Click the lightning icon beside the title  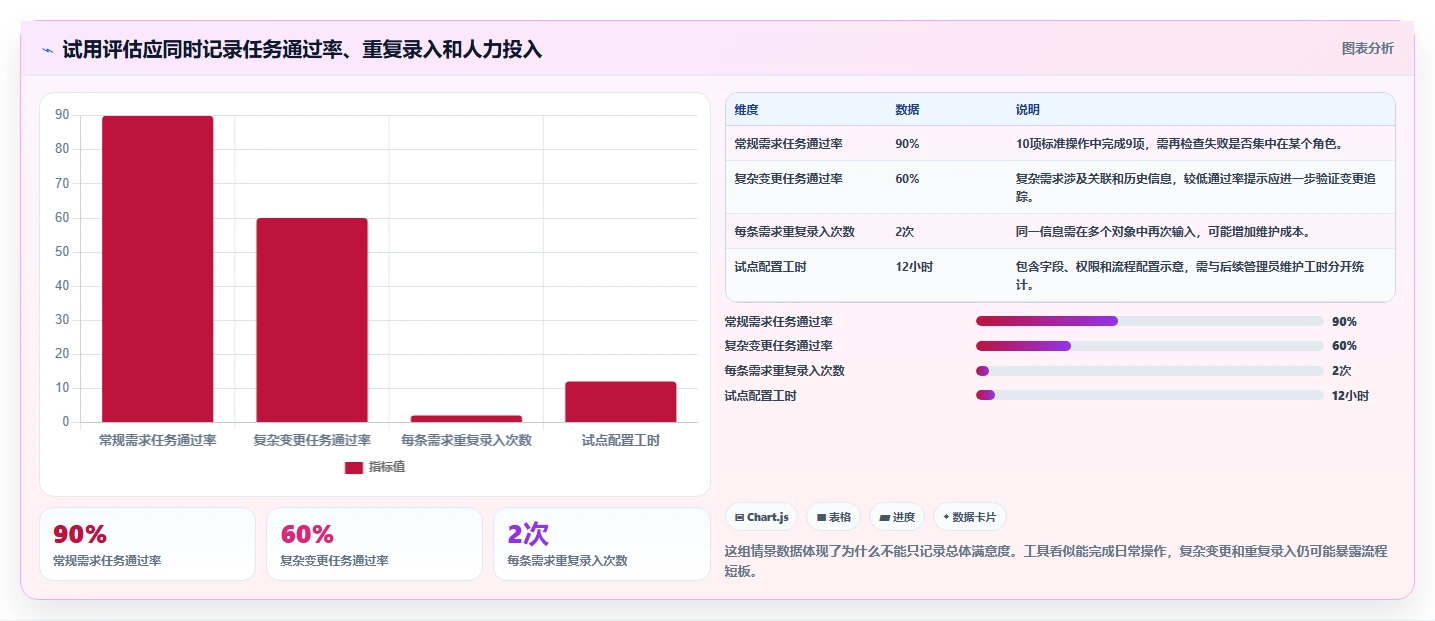pyautogui.click(x=48, y=50)
